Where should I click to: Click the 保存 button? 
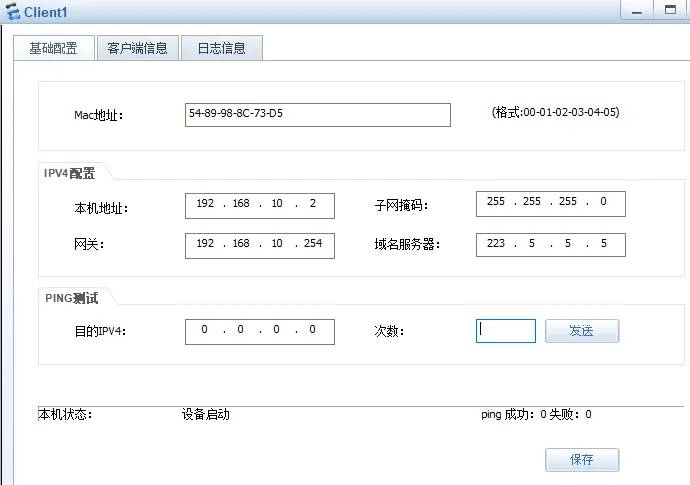click(x=582, y=460)
